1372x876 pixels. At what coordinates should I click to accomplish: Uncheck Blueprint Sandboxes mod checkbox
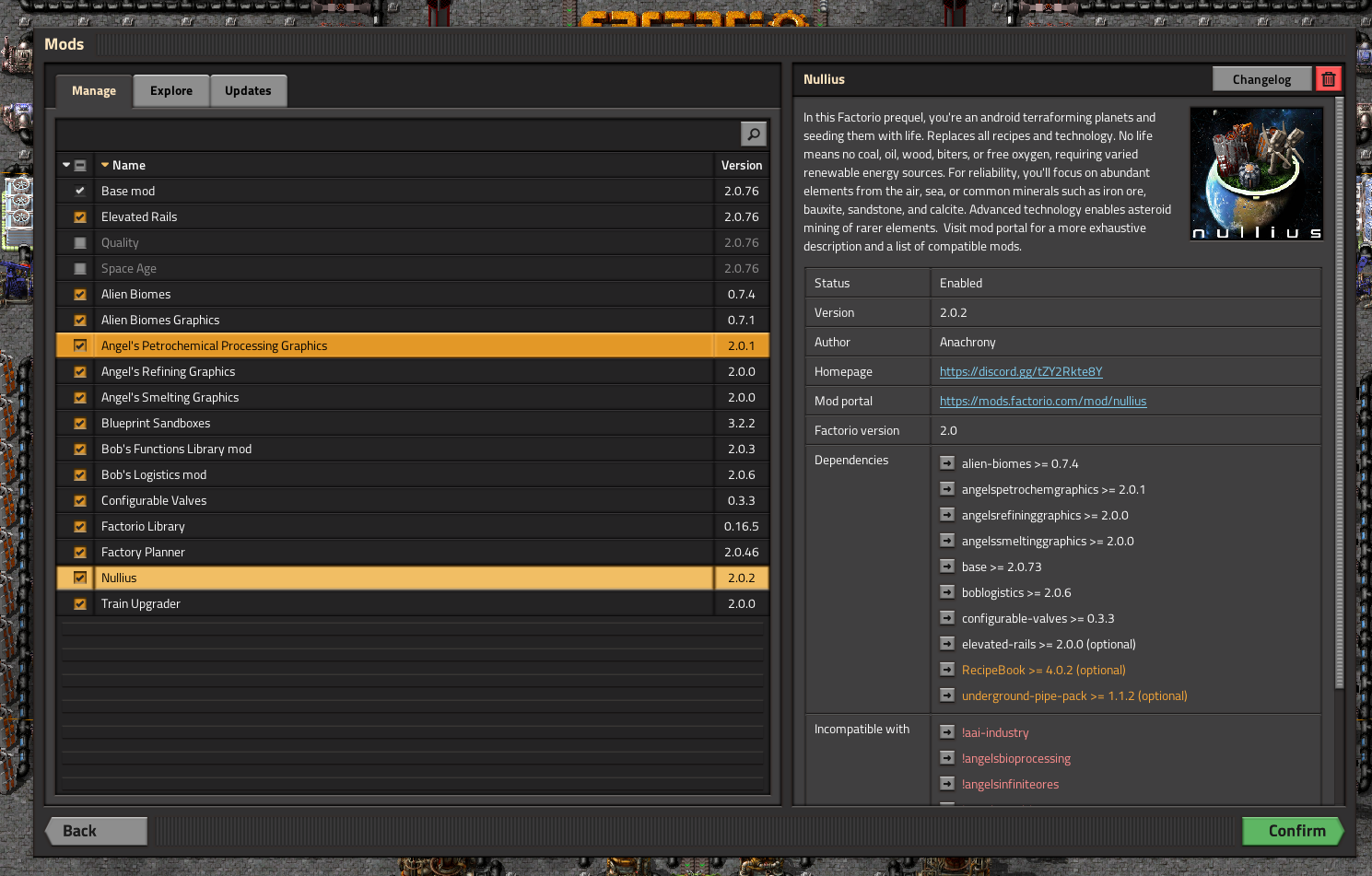pyautogui.click(x=80, y=424)
